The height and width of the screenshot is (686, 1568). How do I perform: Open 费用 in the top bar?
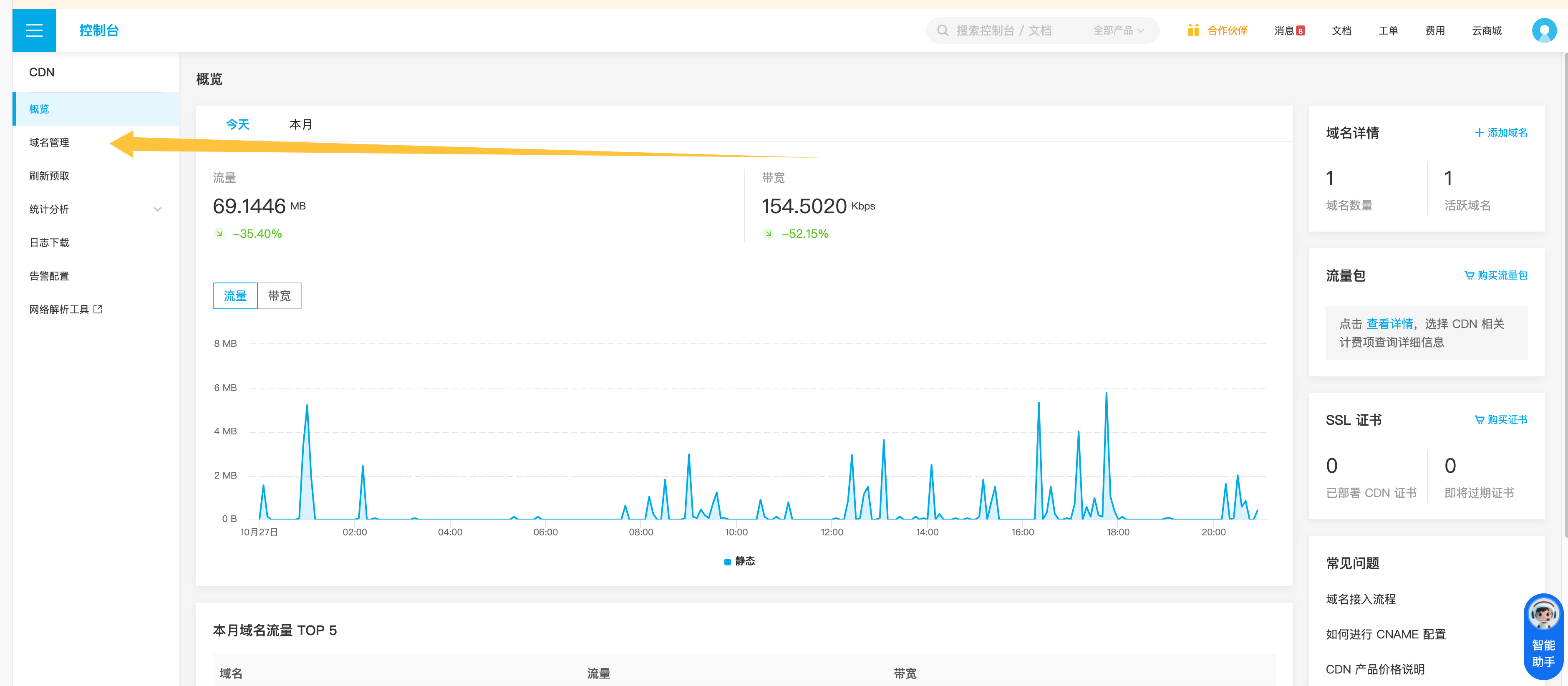click(x=1435, y=30)
